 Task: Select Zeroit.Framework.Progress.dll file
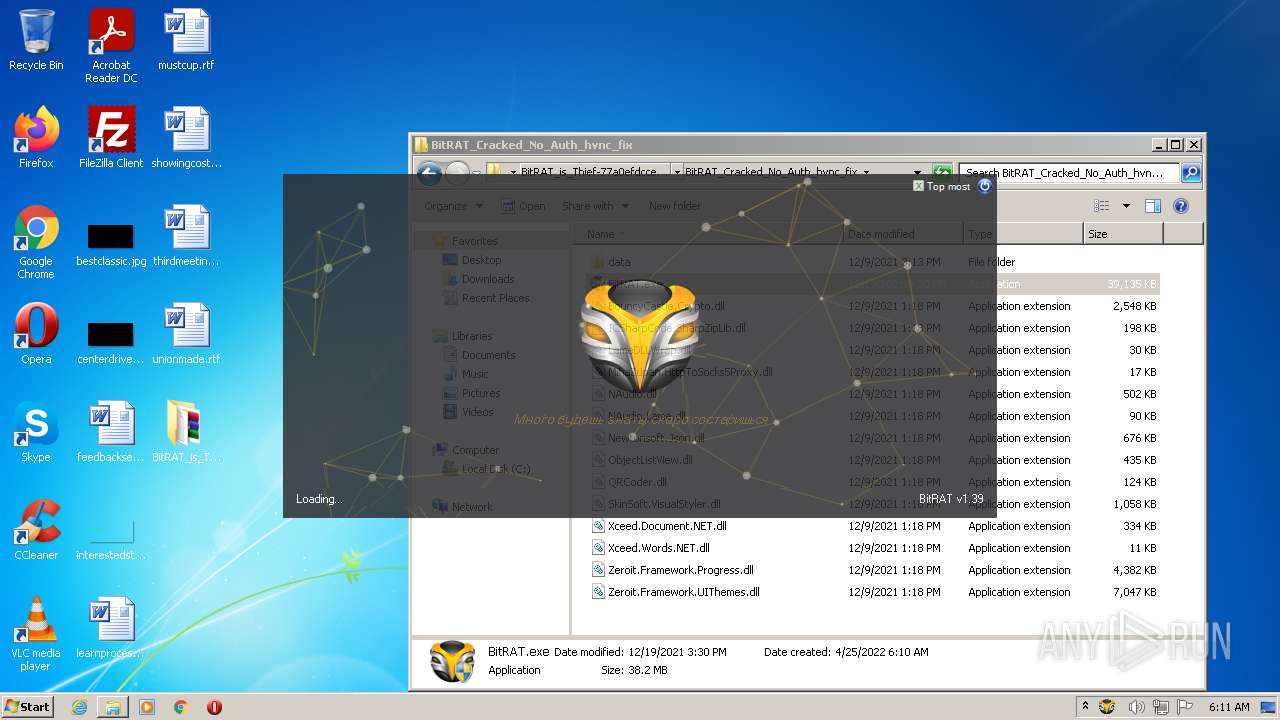(x=681, y=570)
